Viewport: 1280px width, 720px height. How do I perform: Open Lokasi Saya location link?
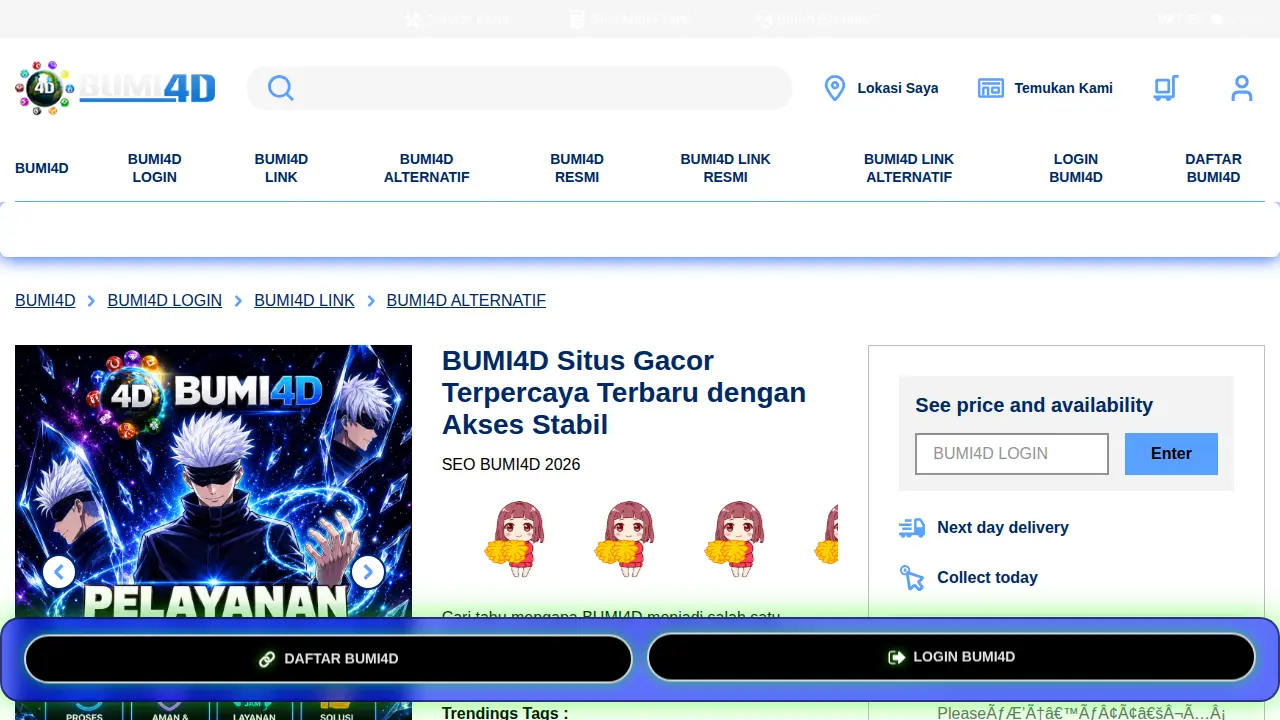(880, 88)
